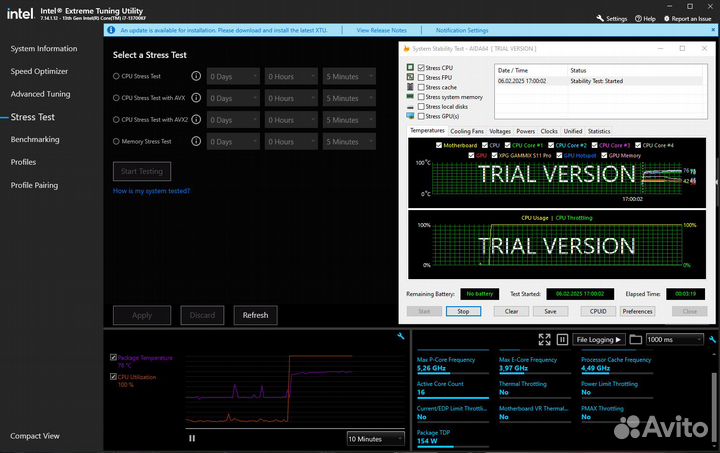Image resolution: width=720 pixels, height=453 pixels.
Task: Expand the monitoring panel to full screen
Action: (x=546, y=340)
